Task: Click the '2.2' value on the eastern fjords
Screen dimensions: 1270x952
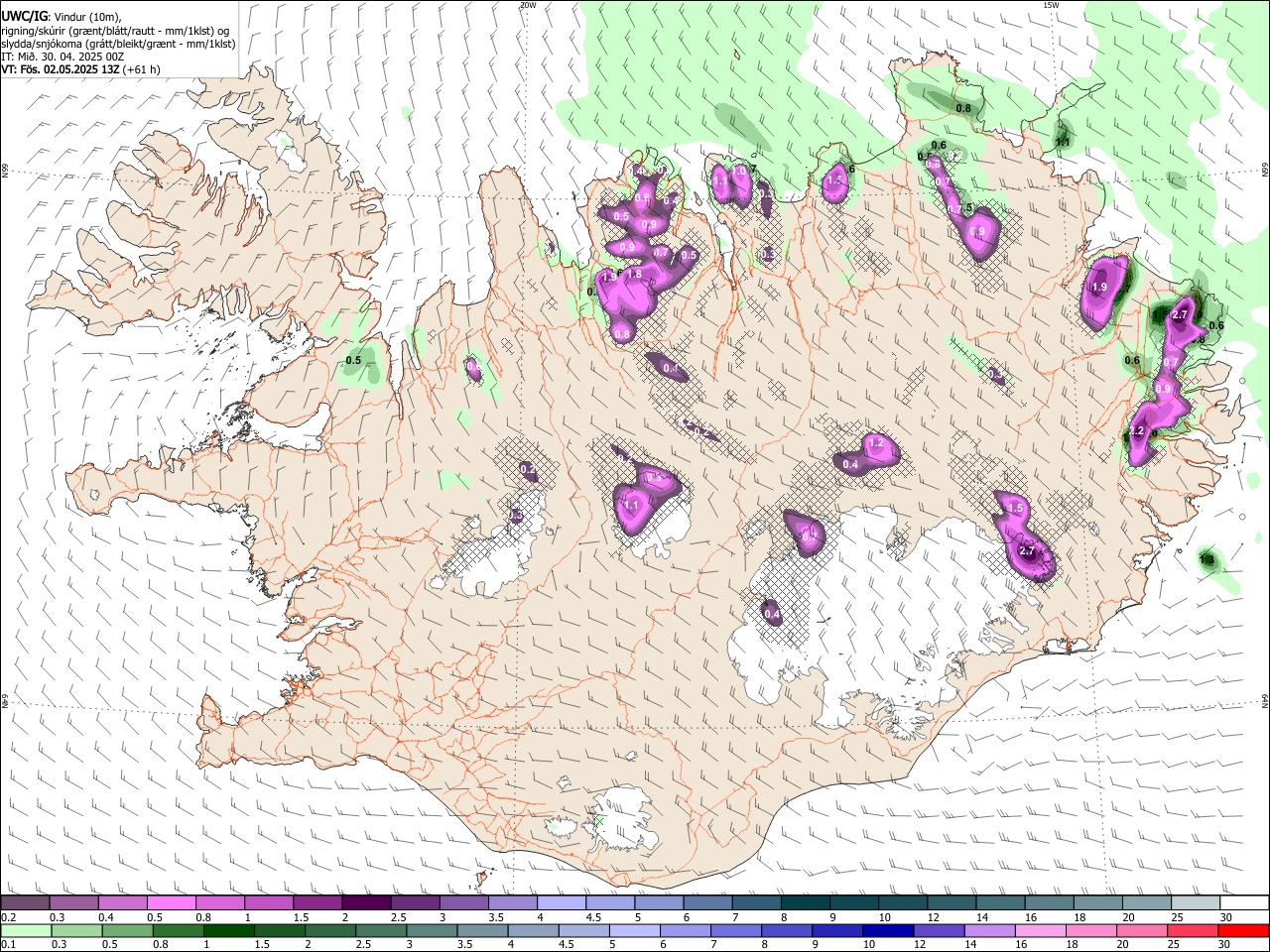Action: tap(1137, 431)
